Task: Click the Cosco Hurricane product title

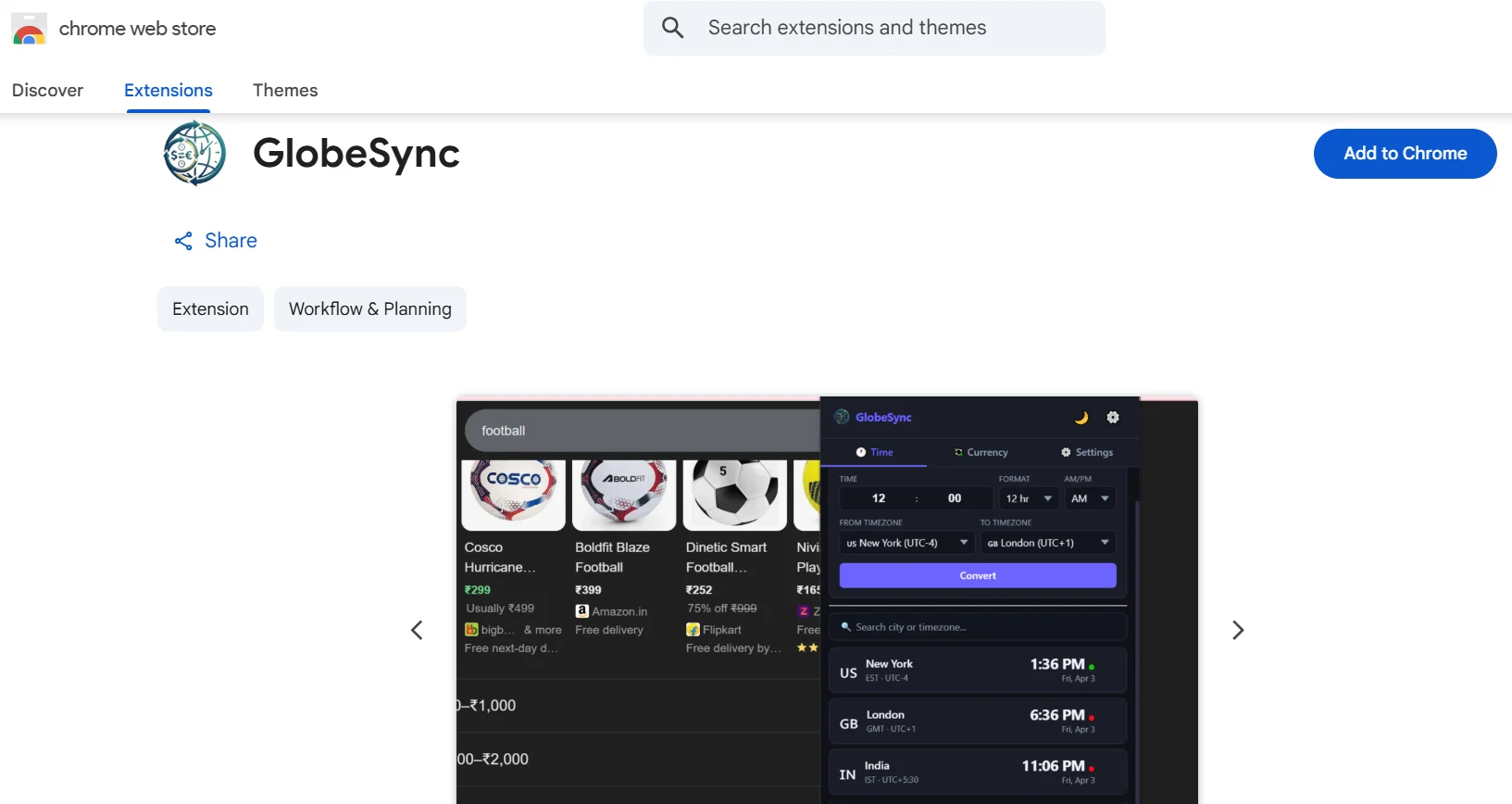Action: [500, 558]
